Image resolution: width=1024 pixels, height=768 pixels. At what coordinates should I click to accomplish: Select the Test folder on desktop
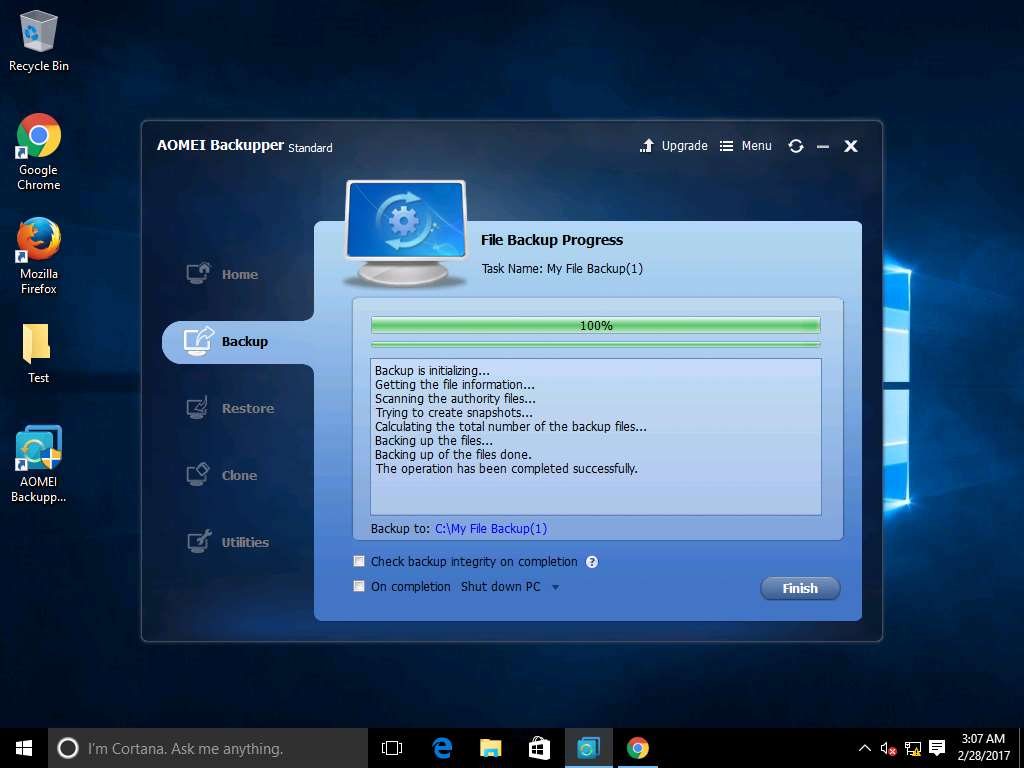[x=38, y=353]
